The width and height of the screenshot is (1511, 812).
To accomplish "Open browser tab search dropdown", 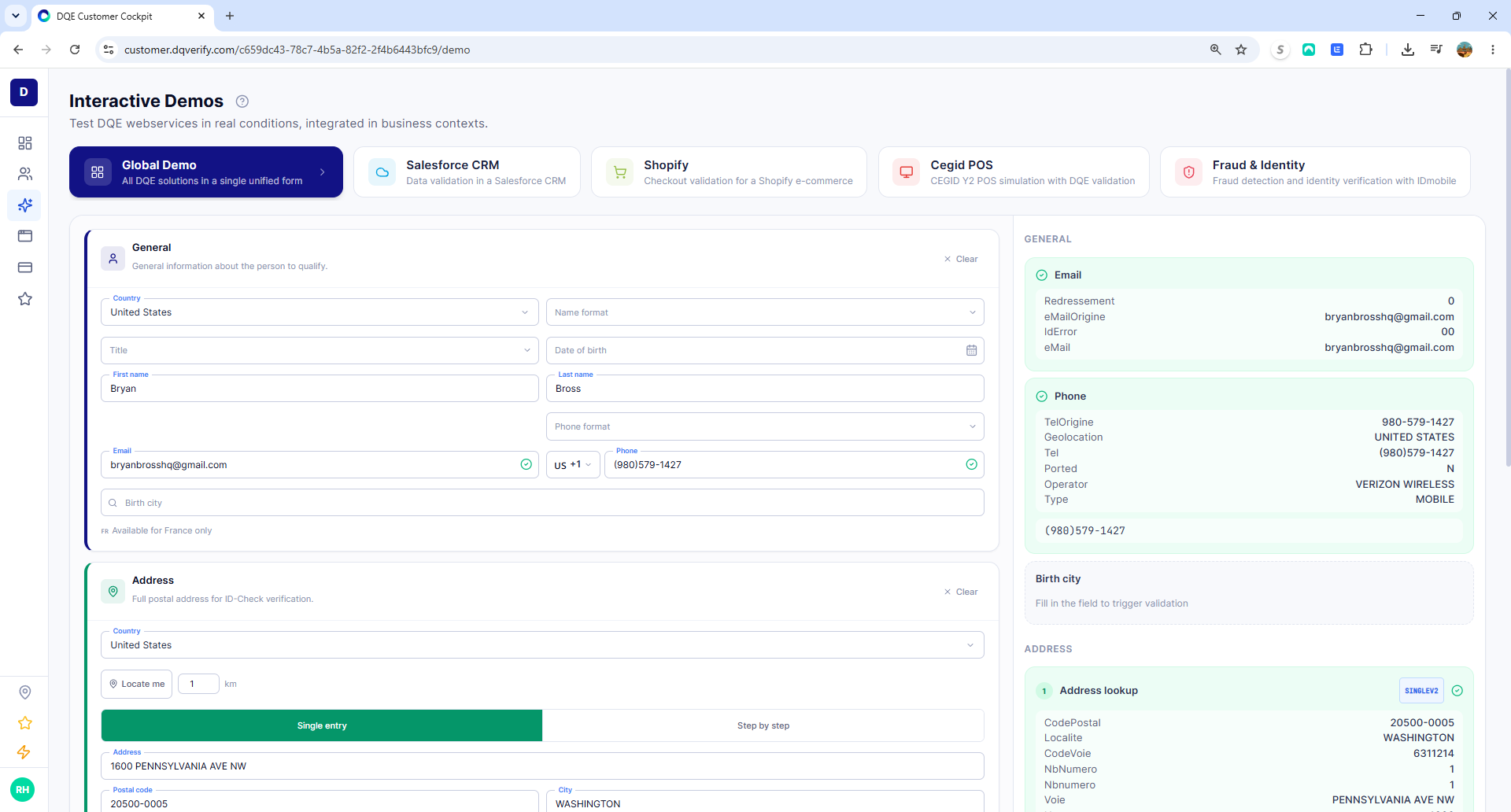I will coord(16,16).
